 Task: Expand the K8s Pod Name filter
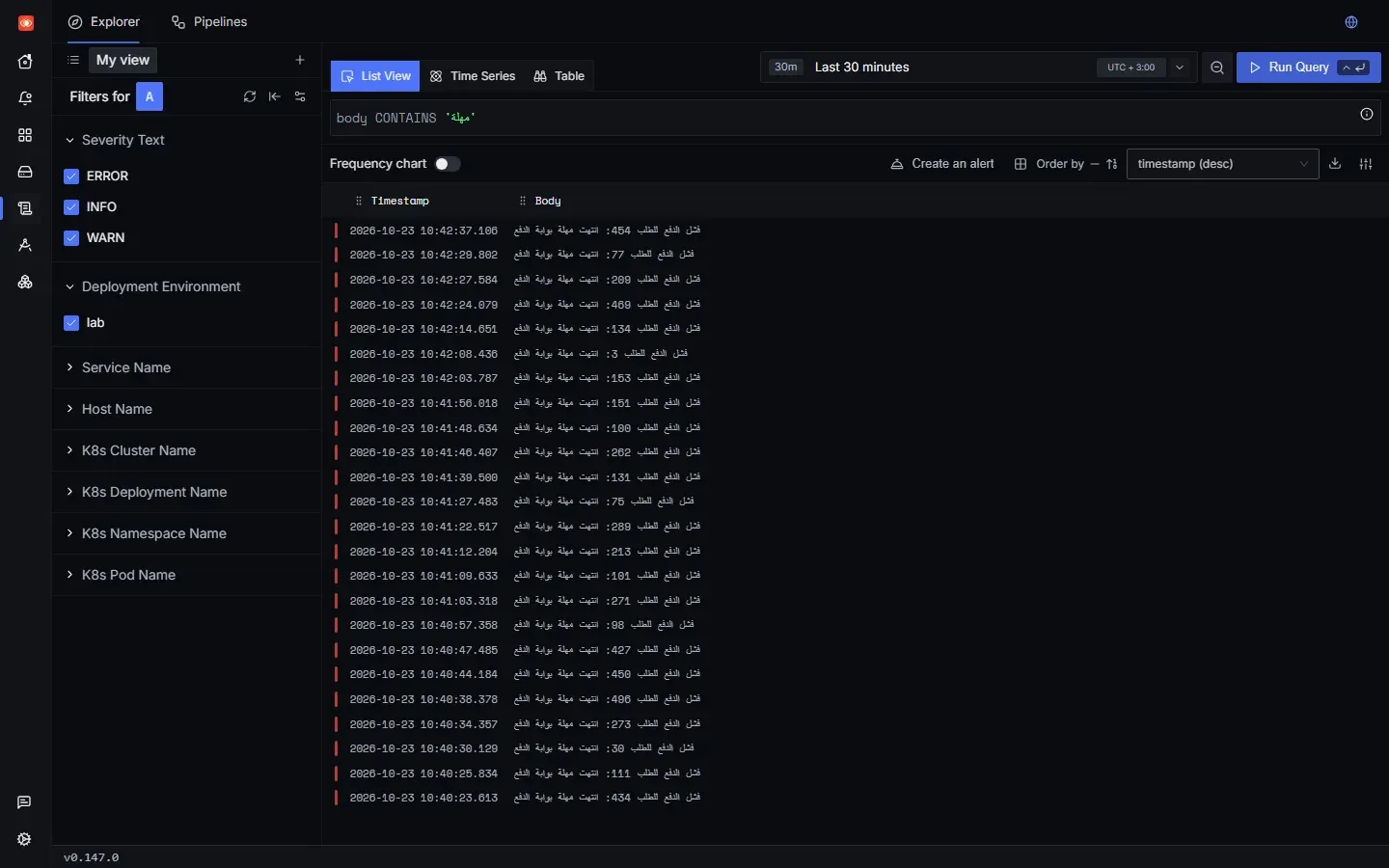[x=186, y=575]
